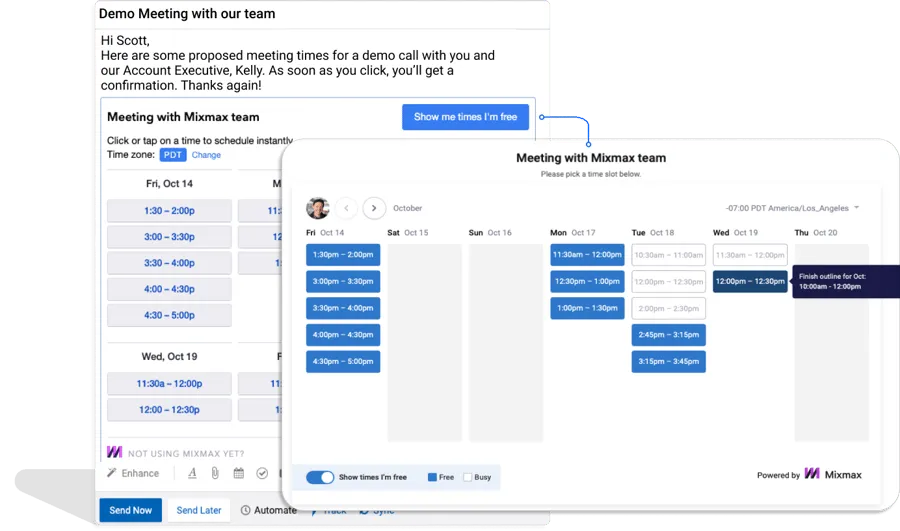Pick Tue Oct 18 2:45pm – 3:15pm slot

(x=669, y=335)
